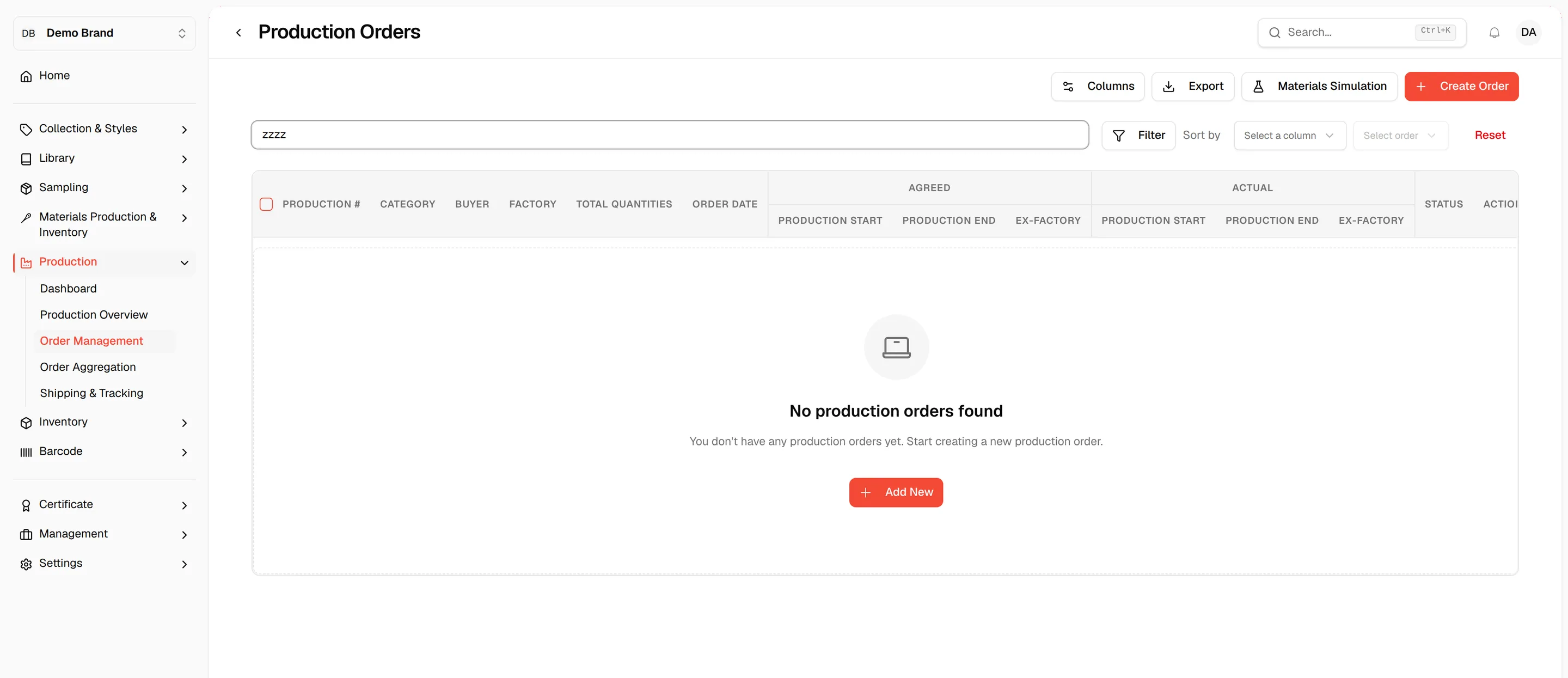Click the Sampling cube icon
This screenshot has width=1568, height=678.
[x=26, y=188]
